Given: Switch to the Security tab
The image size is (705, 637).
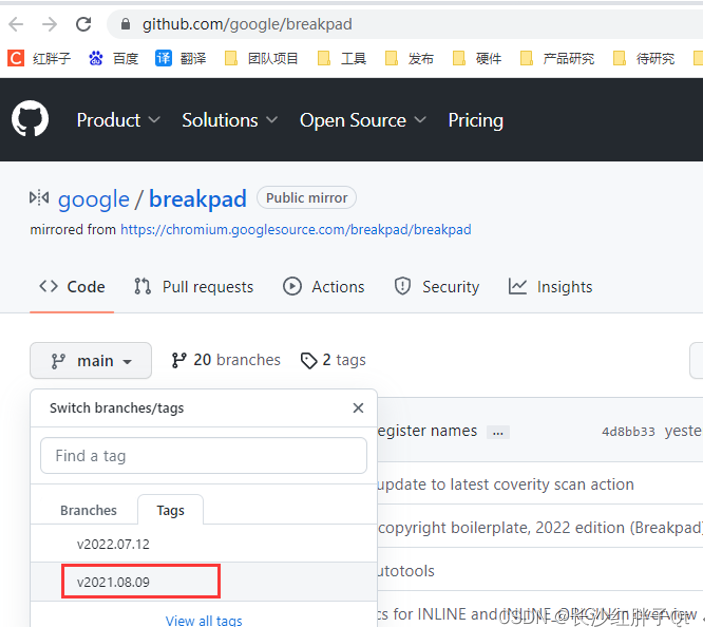Looking at the screenshot, I should click(437, 286).
